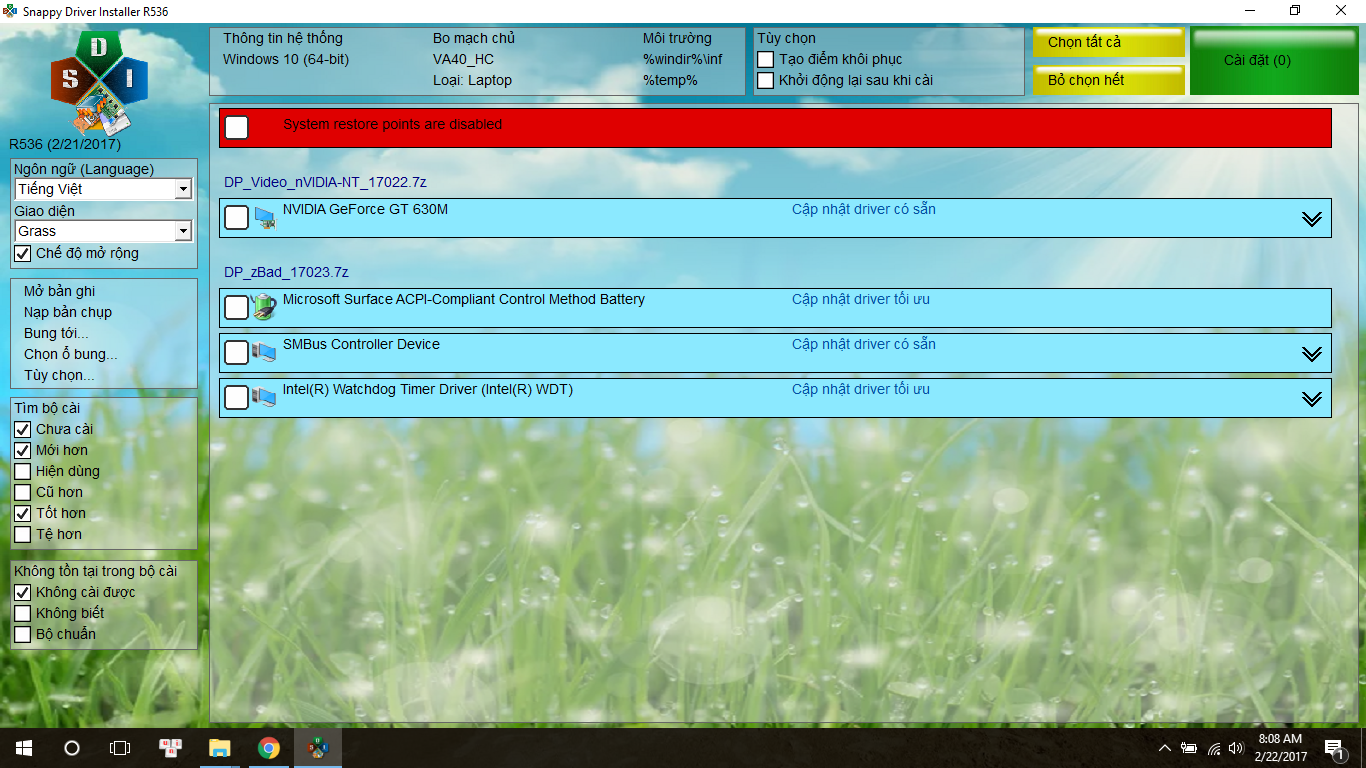Click the NVIDIA GeForce GT 630M device icon

click(264, 217)
